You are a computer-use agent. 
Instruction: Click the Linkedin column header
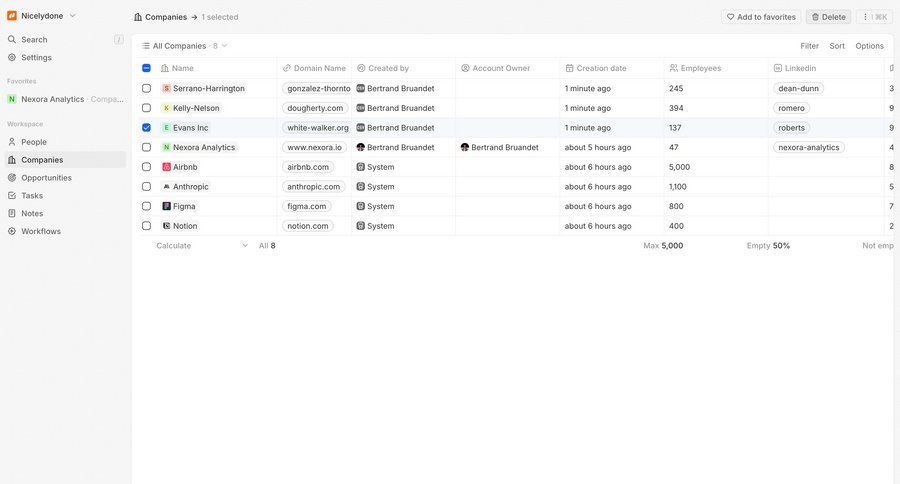click(x=826, y=68)
